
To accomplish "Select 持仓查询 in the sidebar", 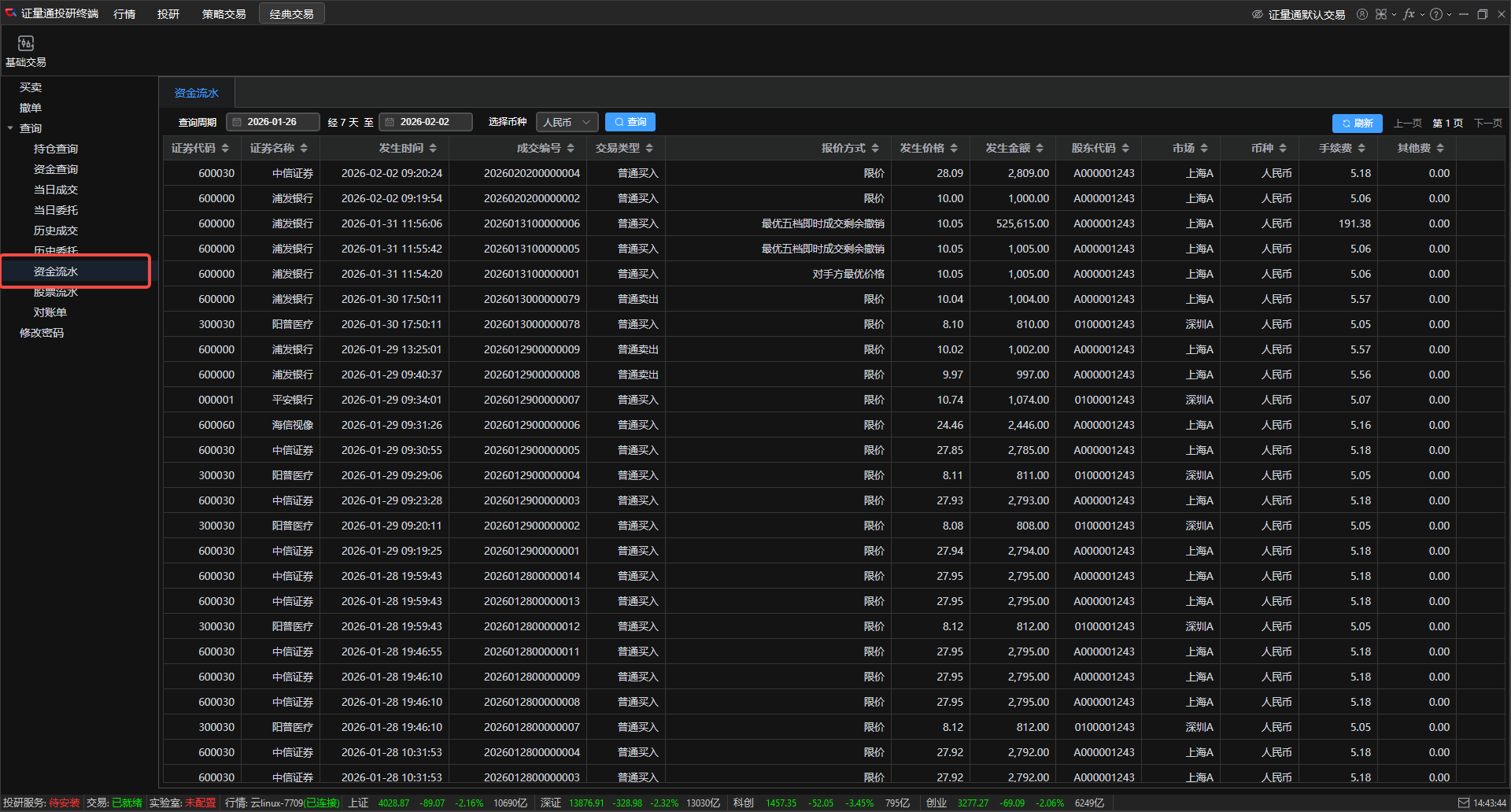I will [56, 149].
